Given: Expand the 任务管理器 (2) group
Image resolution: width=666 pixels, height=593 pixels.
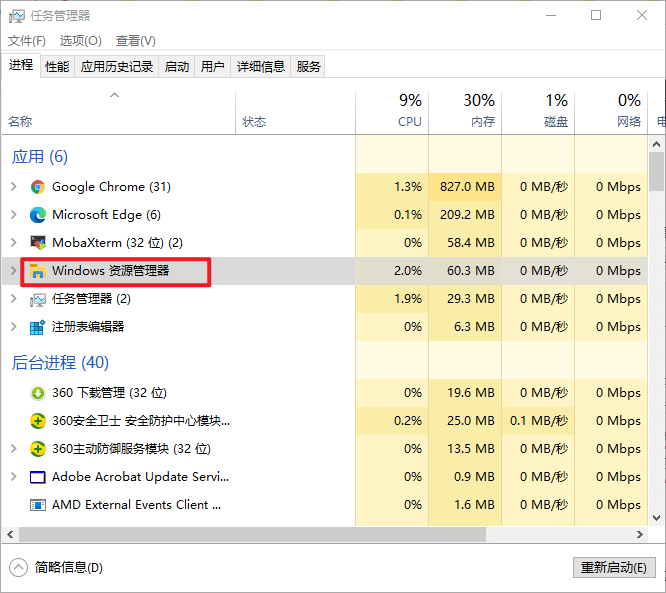Looking at the screenshot, I should click(x=14, y=299).
